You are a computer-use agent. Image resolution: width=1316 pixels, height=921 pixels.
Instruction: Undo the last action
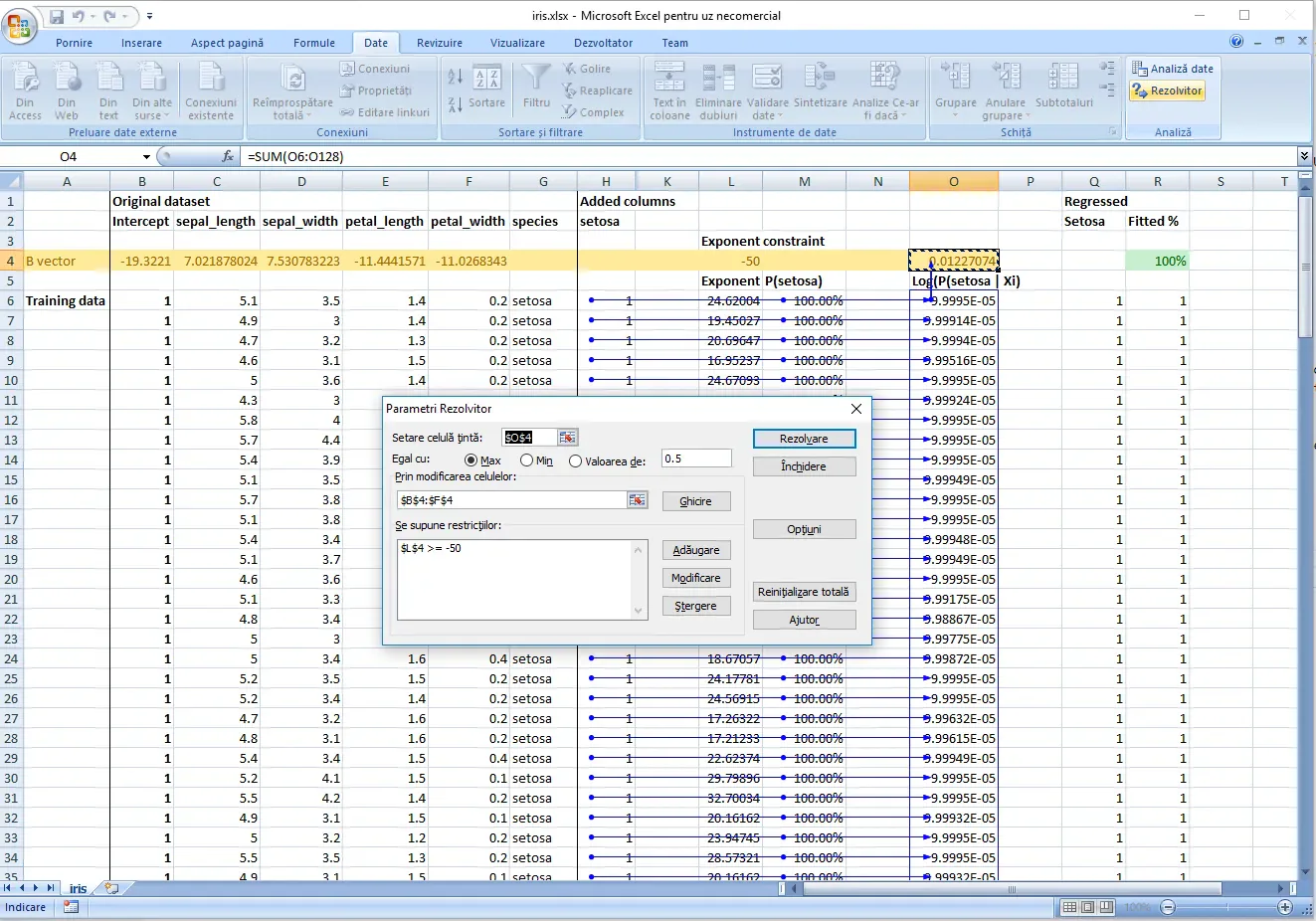click(x=79, y=16)
